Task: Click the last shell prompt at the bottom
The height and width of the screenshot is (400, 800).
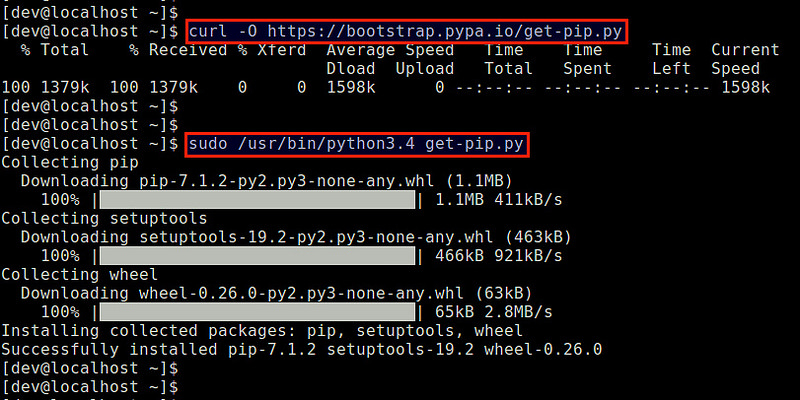Action: click(x=90, y=387)
